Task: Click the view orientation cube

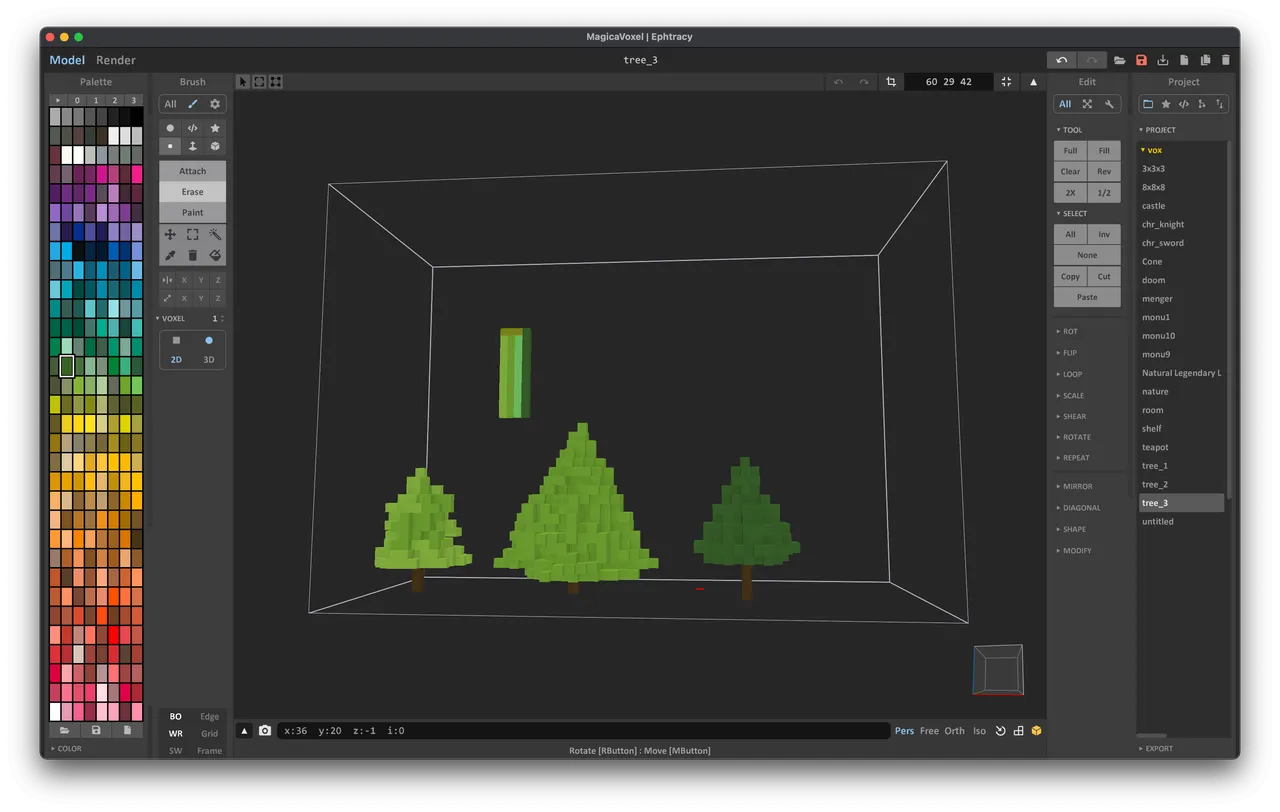Action: coord(998,670)
